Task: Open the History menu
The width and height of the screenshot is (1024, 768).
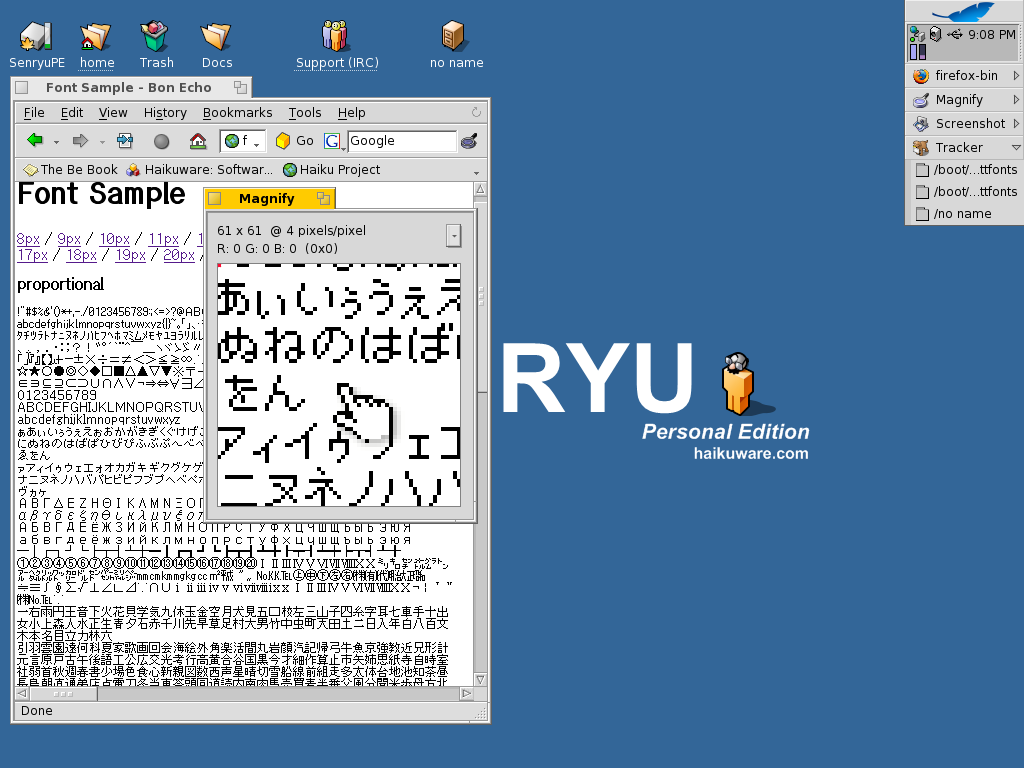Action: [x=165, y=113]
